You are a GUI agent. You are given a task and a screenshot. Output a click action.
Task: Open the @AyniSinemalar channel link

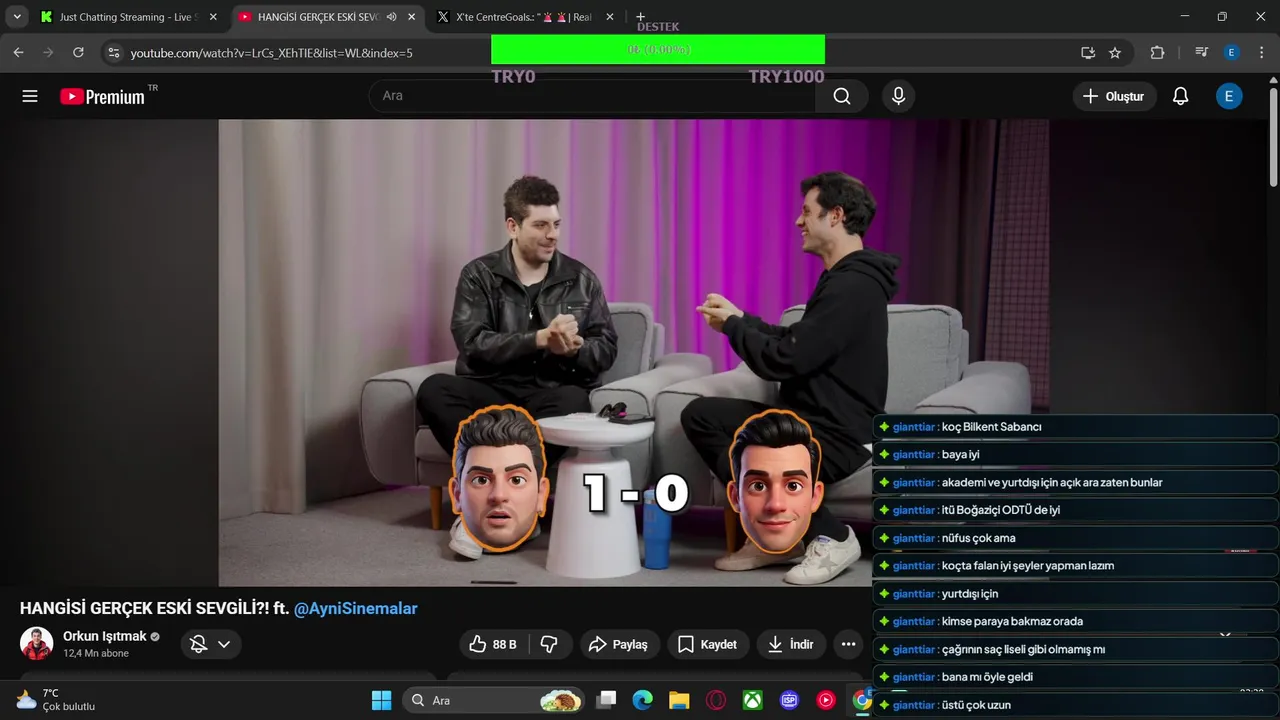(355, 608)
